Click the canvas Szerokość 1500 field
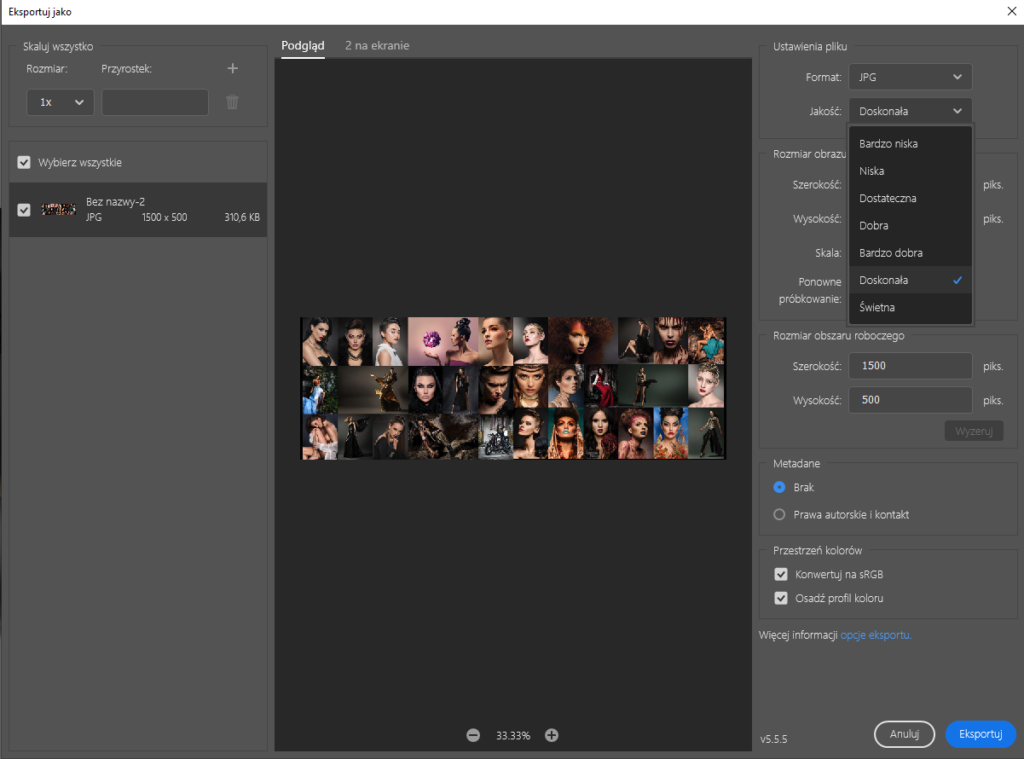The image size is (1024, 759). [x=910, y=366]
